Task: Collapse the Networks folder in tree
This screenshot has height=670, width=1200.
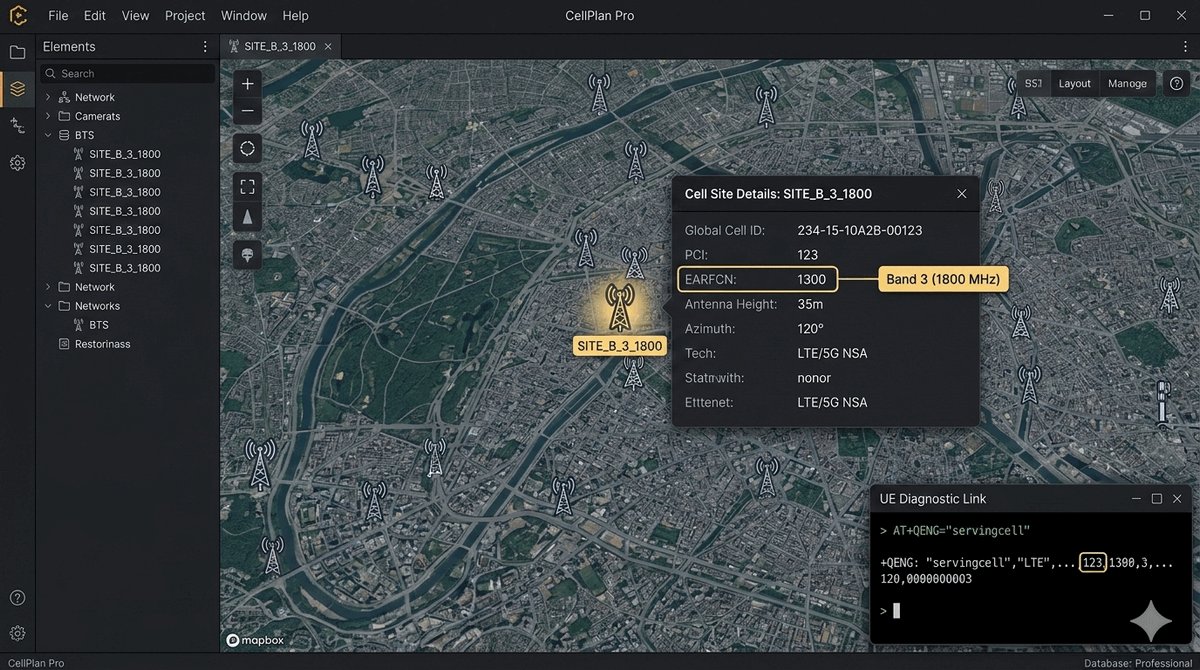Action: [48, 306]
